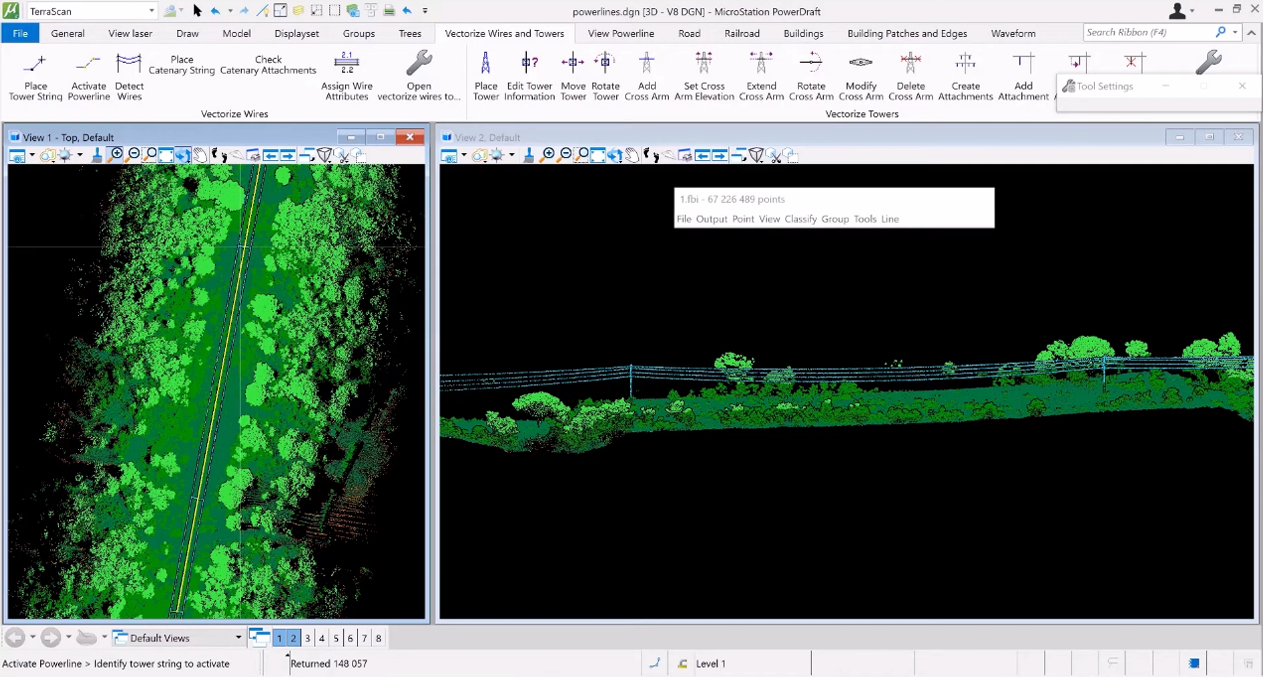Open the Default Views dropdown
Viewport: 1263px width, 677px height.
[238, 638]
